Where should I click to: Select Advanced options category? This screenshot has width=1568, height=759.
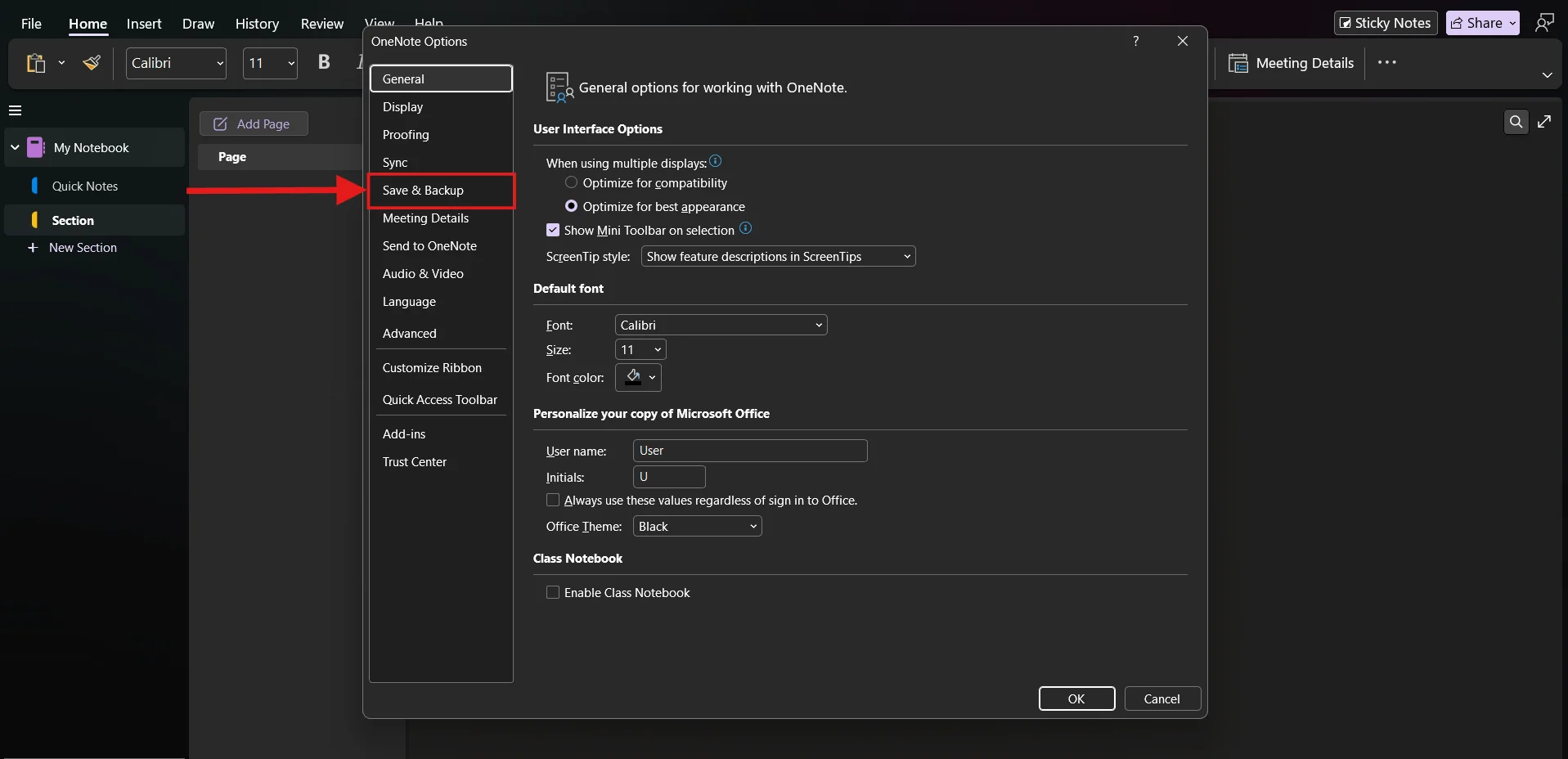point(441,333)
